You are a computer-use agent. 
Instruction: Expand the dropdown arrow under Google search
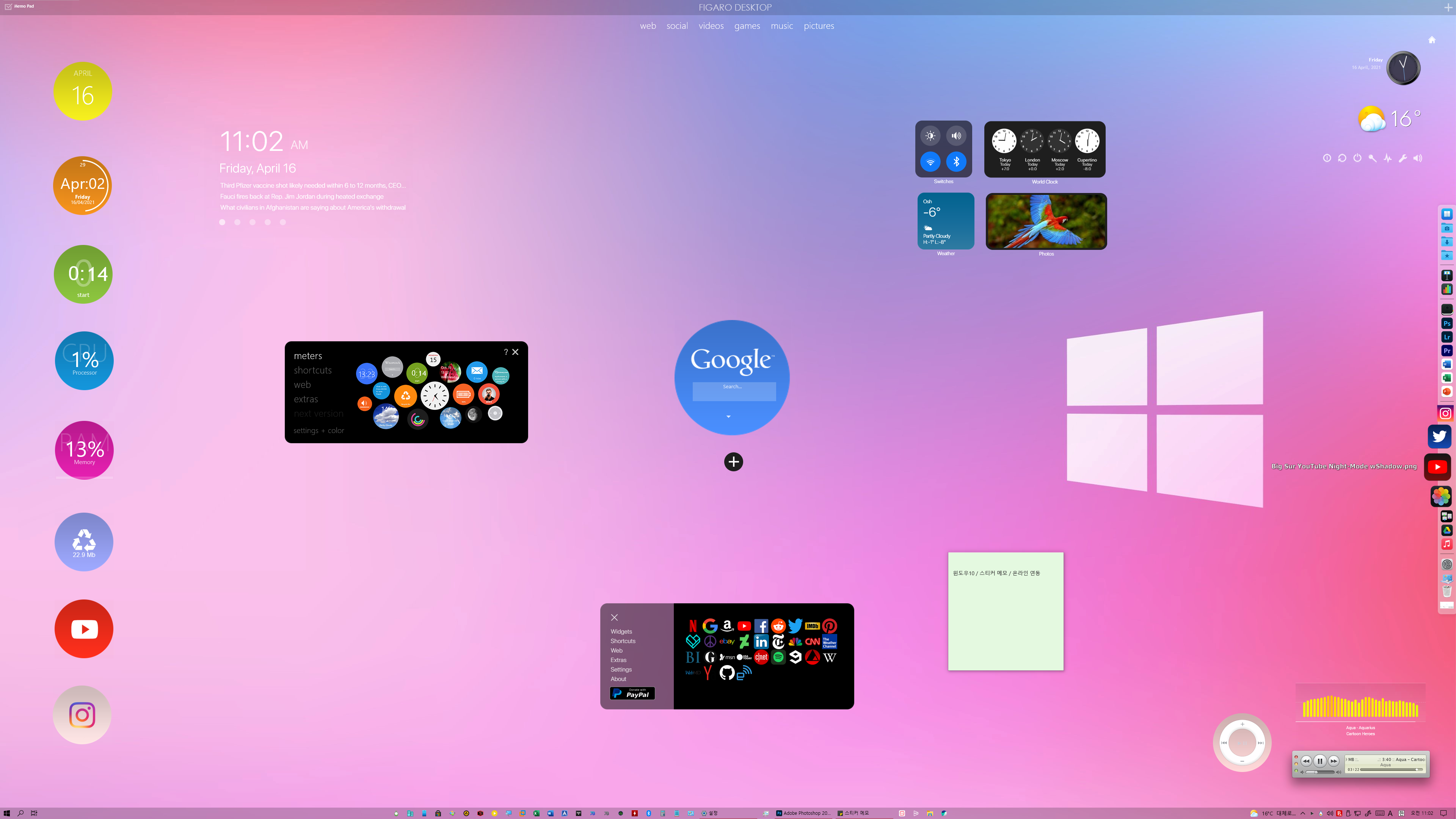coord(728,417)
